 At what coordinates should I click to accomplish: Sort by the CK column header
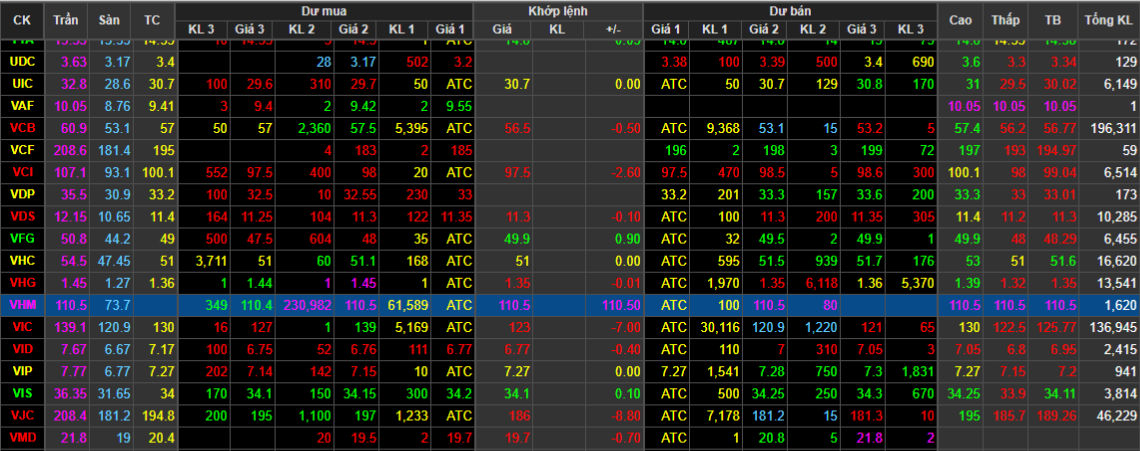click(24, 20)
